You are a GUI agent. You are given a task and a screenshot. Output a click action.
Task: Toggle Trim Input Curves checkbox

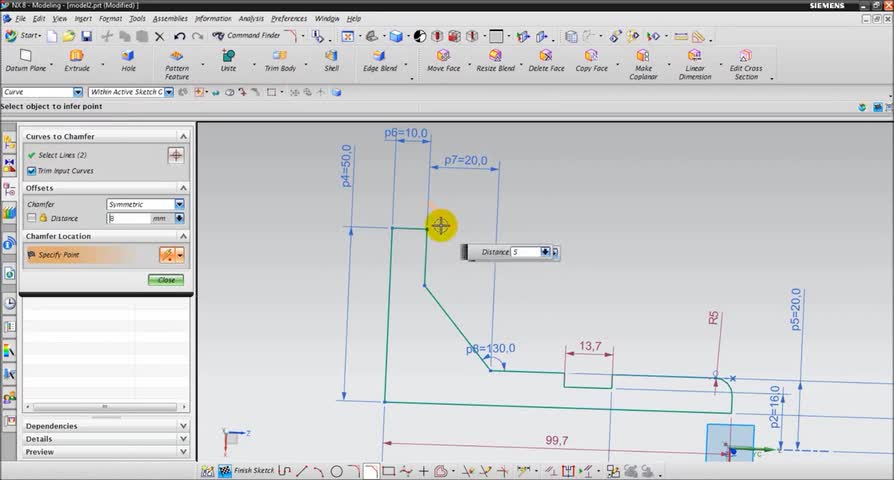tap(31, 170)
